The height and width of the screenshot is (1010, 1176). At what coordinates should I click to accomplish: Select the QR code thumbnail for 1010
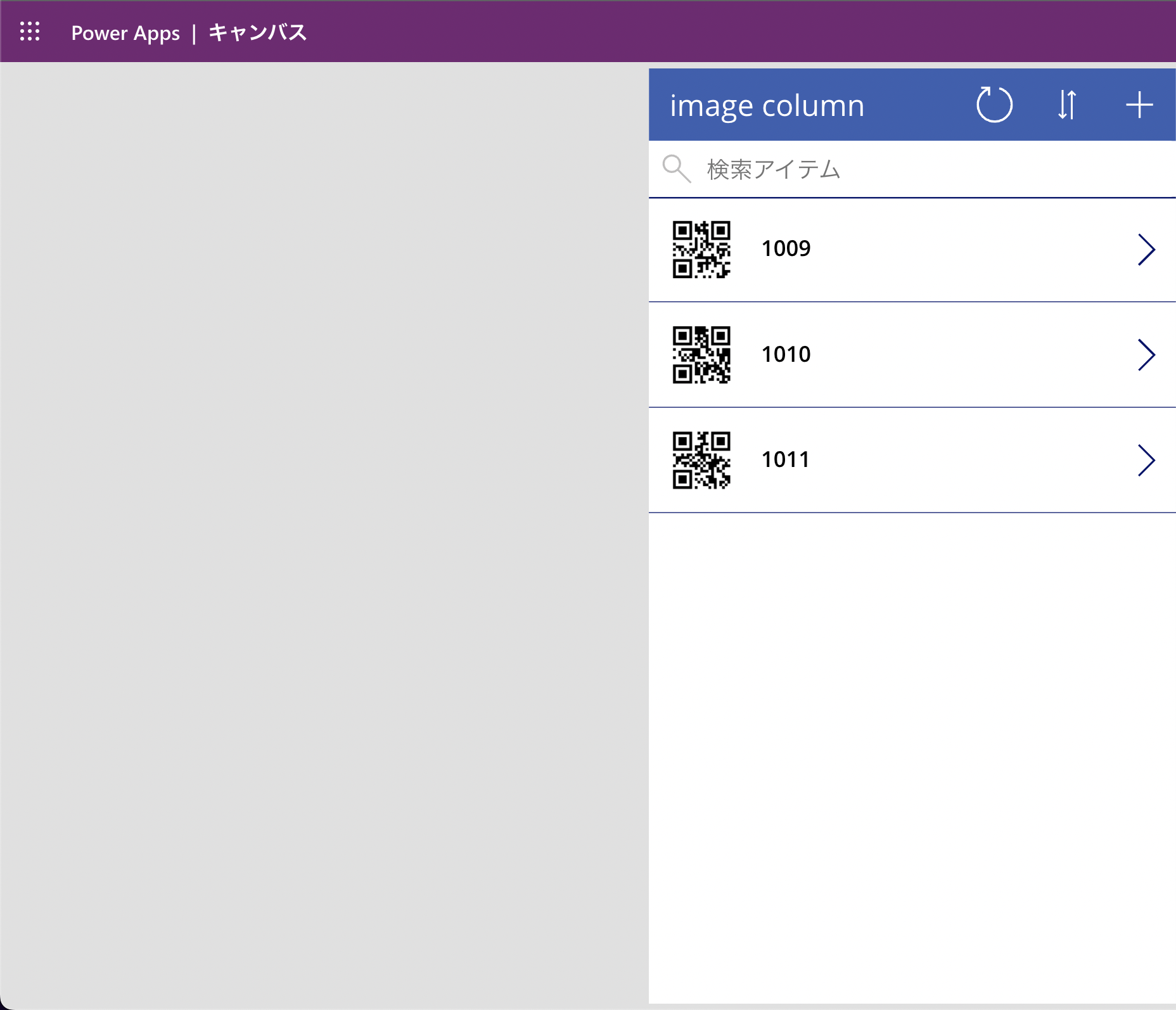(x=701, y=355)
